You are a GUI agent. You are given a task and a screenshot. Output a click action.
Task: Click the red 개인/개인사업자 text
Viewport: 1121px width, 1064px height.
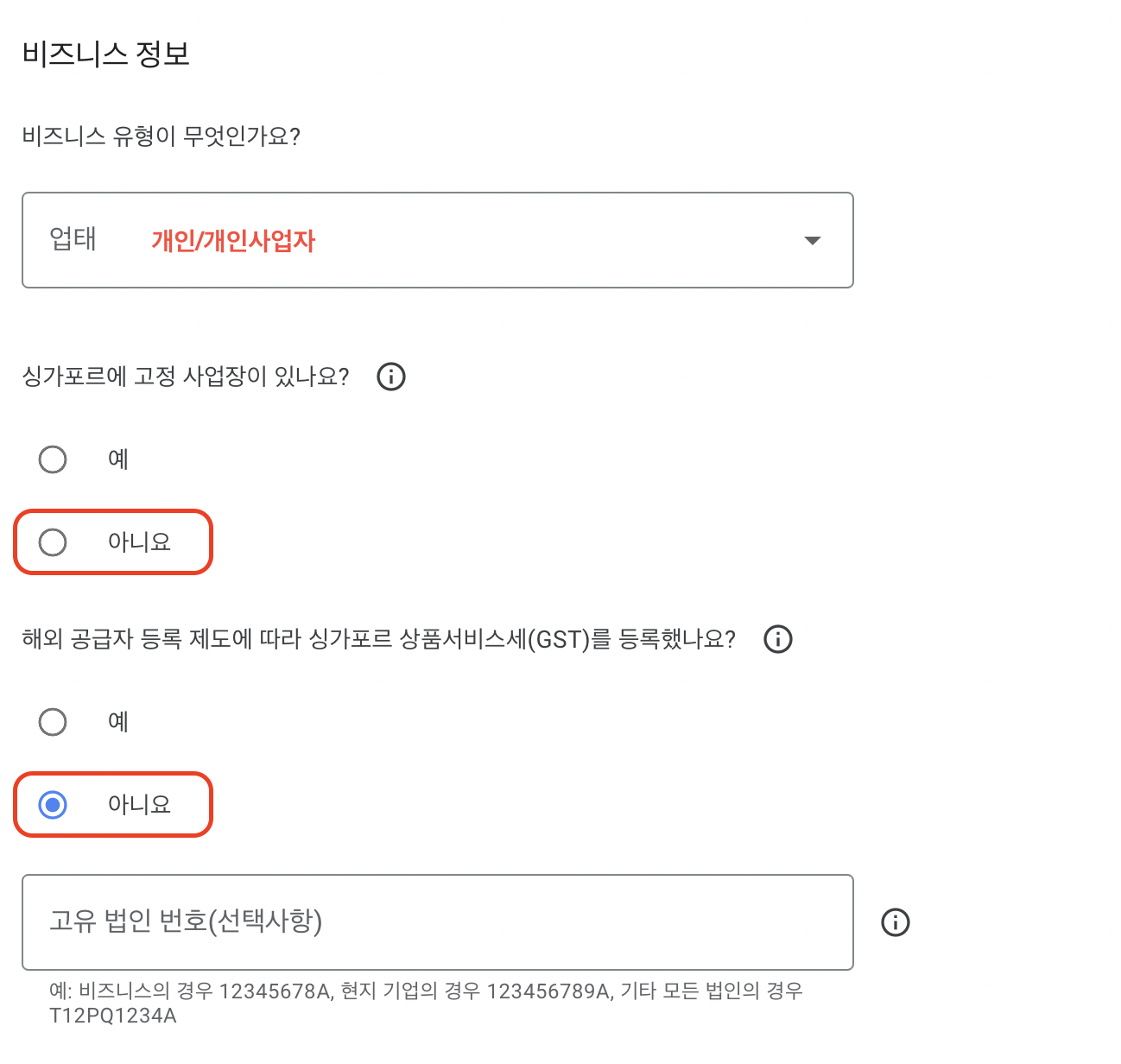[233, 240]
